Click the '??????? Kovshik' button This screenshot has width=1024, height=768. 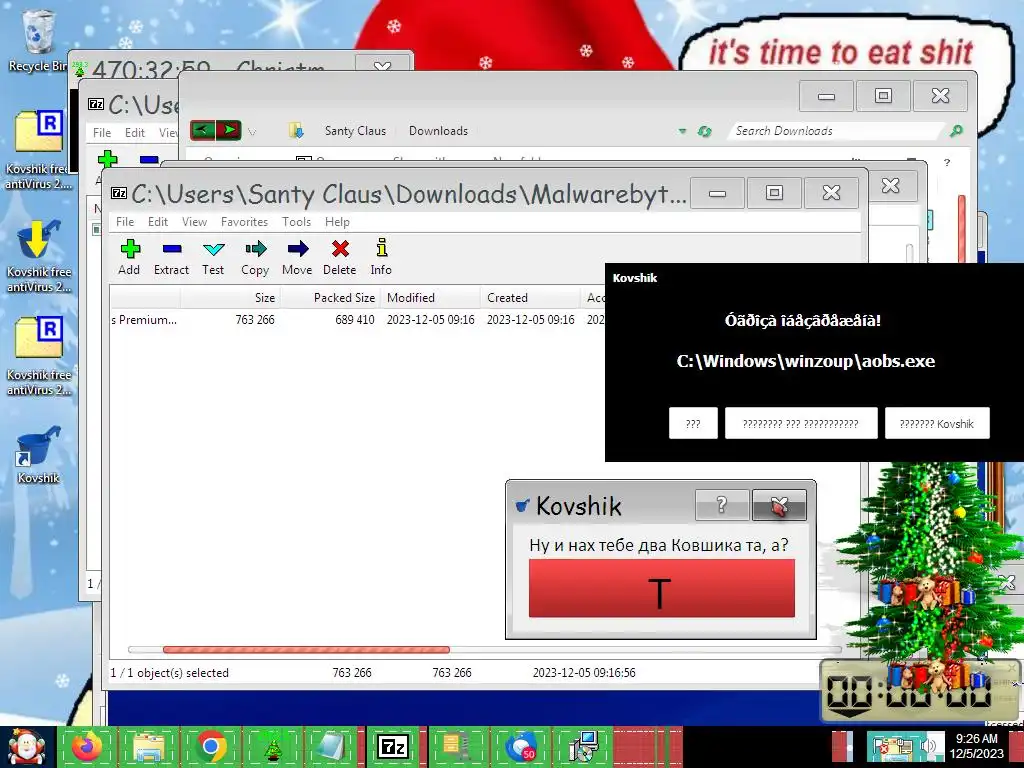coord(937,423)
